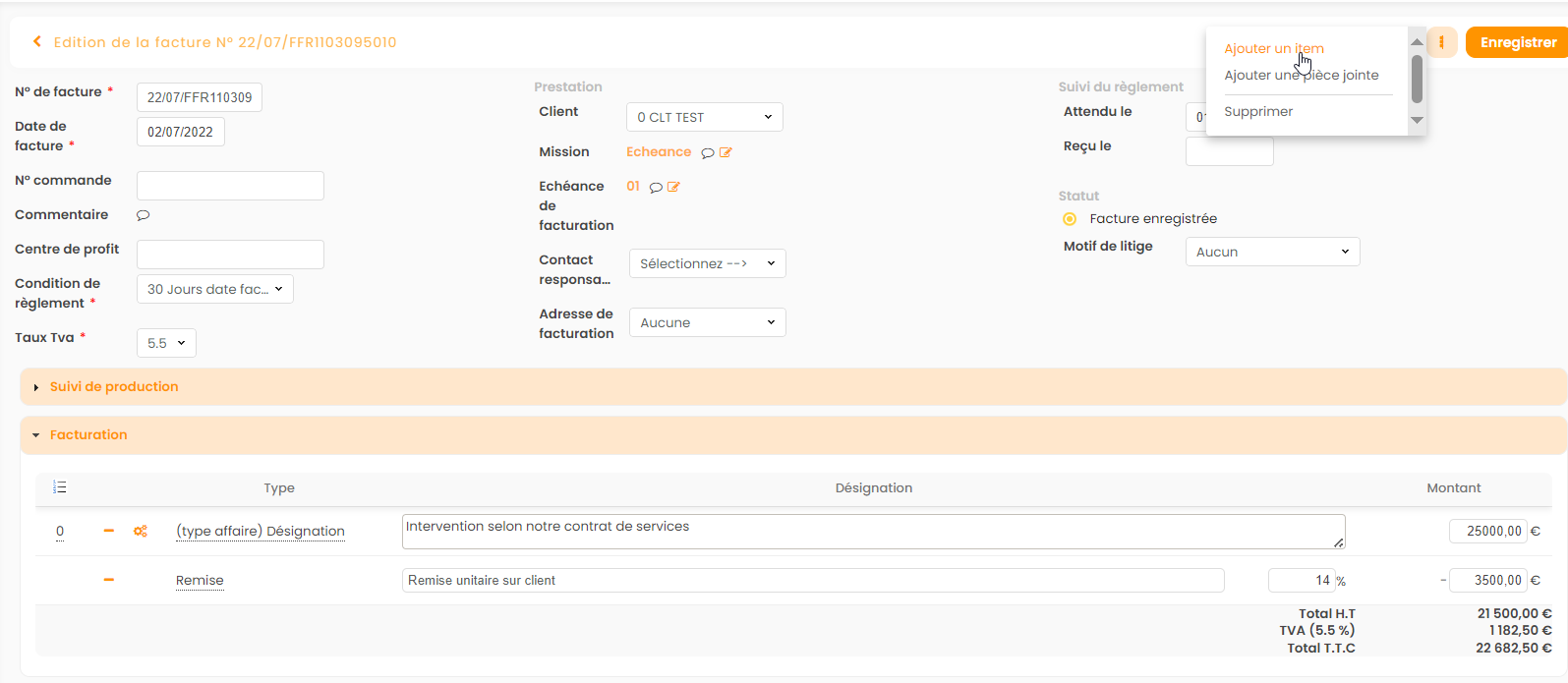The image size is (1568, 683).
Task: Click the Mission comment bubble icon
Action: point(707,152)
